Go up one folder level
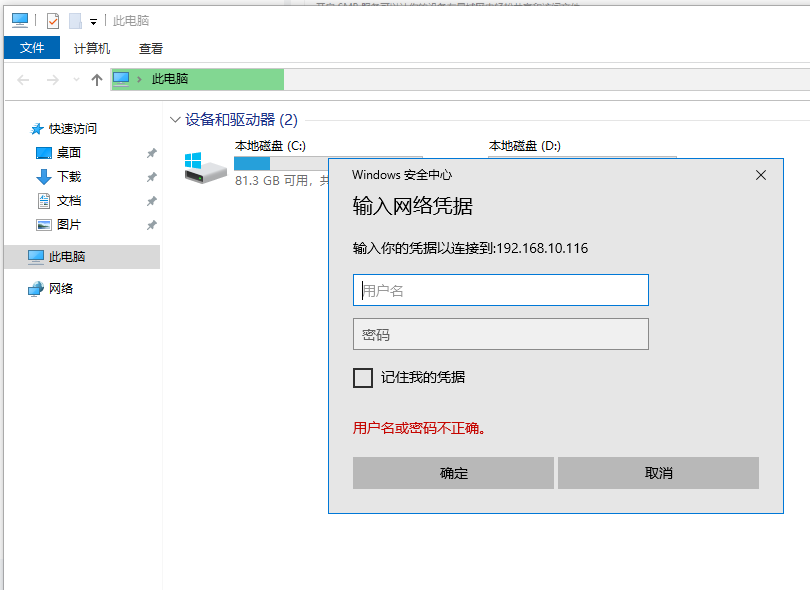 97,80
